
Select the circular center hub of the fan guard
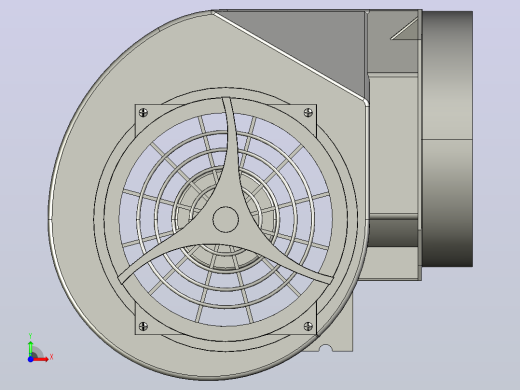226,219
